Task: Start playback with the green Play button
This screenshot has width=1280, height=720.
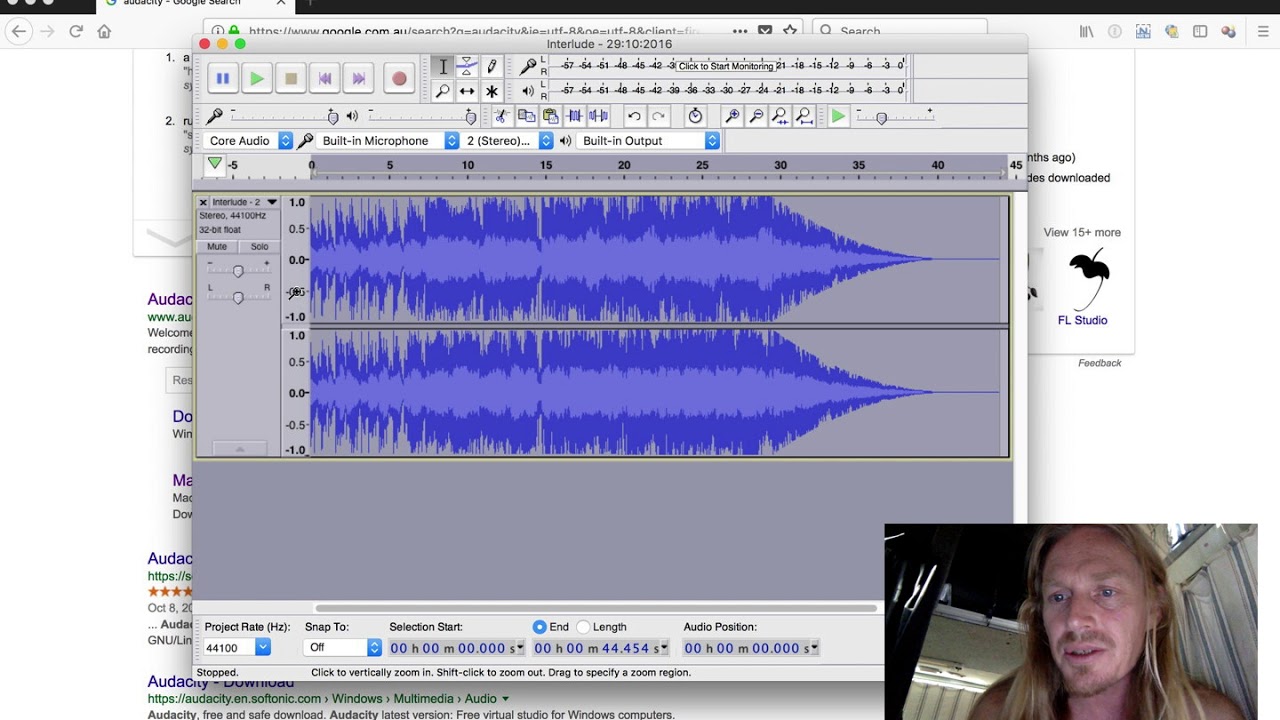Action: click(257, 78)
